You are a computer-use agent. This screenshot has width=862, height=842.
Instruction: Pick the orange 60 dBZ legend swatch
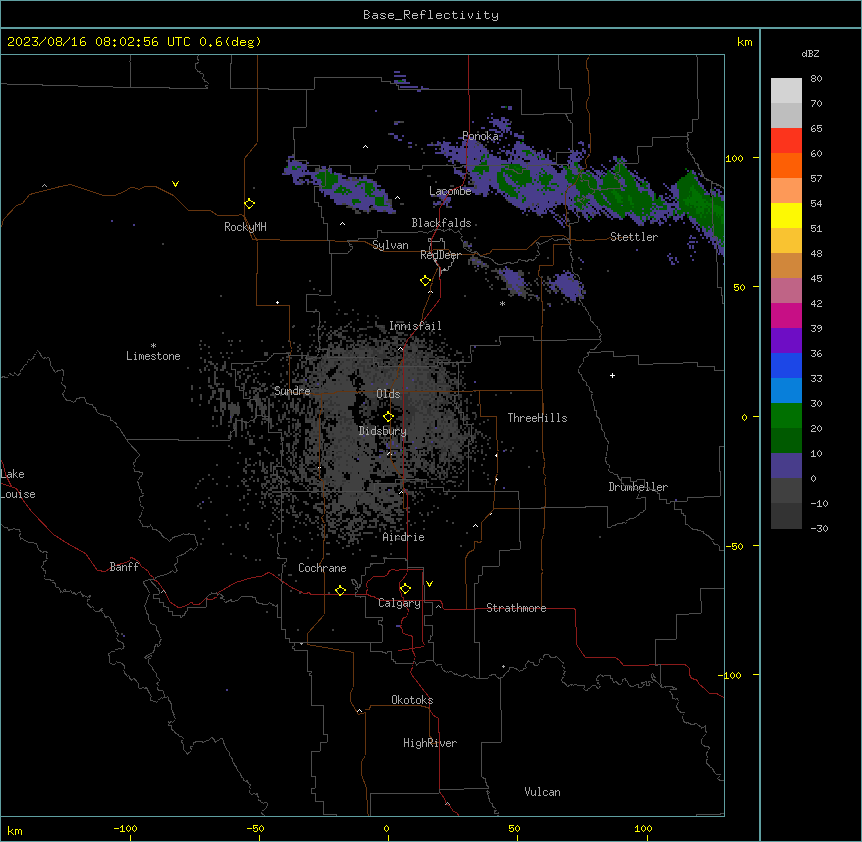click(x=786, y=165)
